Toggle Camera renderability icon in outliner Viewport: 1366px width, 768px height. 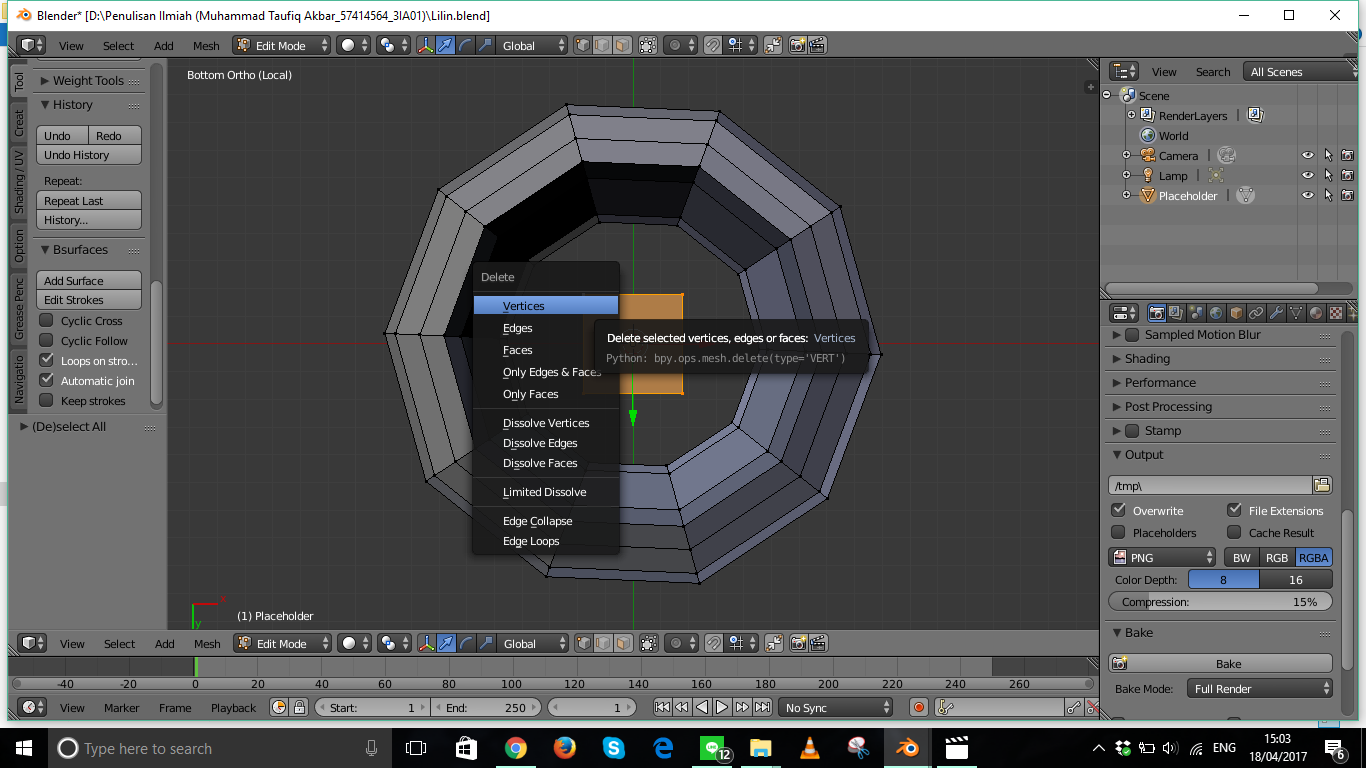pos(1347,155)
